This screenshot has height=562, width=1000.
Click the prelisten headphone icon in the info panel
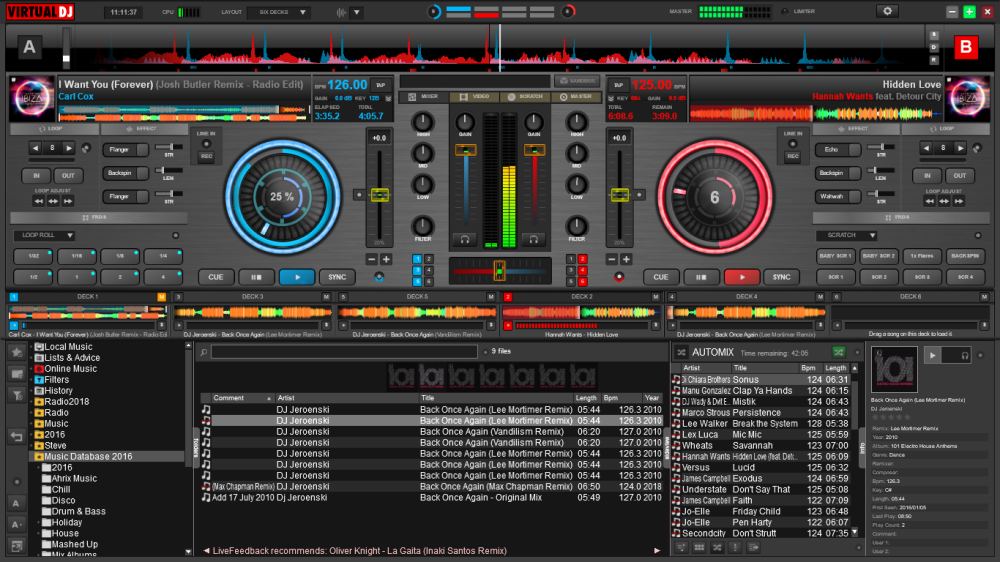(x=965, y=355)
